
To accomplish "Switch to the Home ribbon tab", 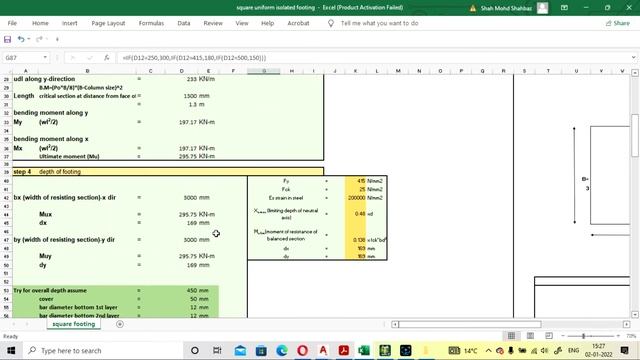I will coord(40,23).
